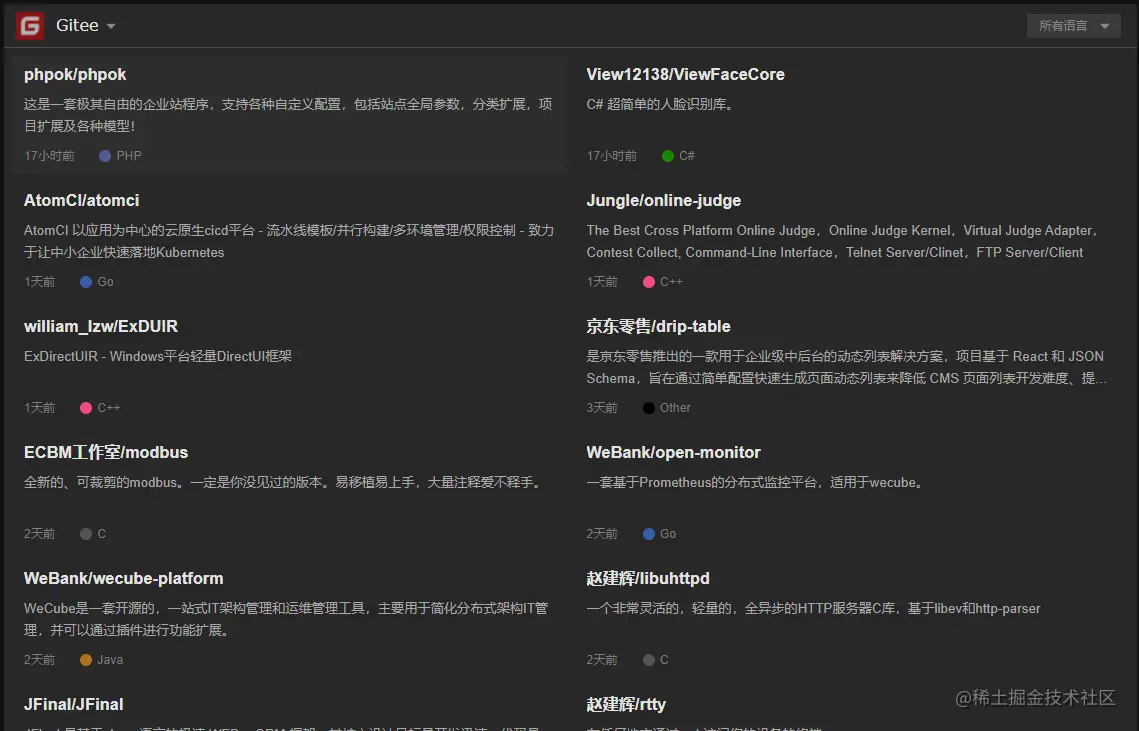Screen dimensions: 1139x731
Task: Click the phpok description about 企业站程序
Action: click(288, 115)
